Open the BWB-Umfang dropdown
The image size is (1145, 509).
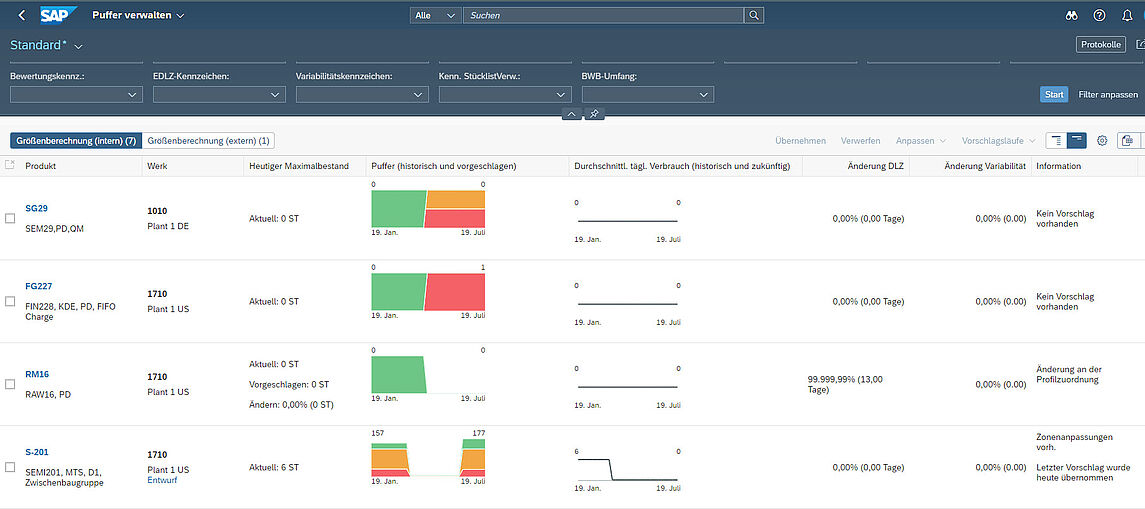point(705,94)
